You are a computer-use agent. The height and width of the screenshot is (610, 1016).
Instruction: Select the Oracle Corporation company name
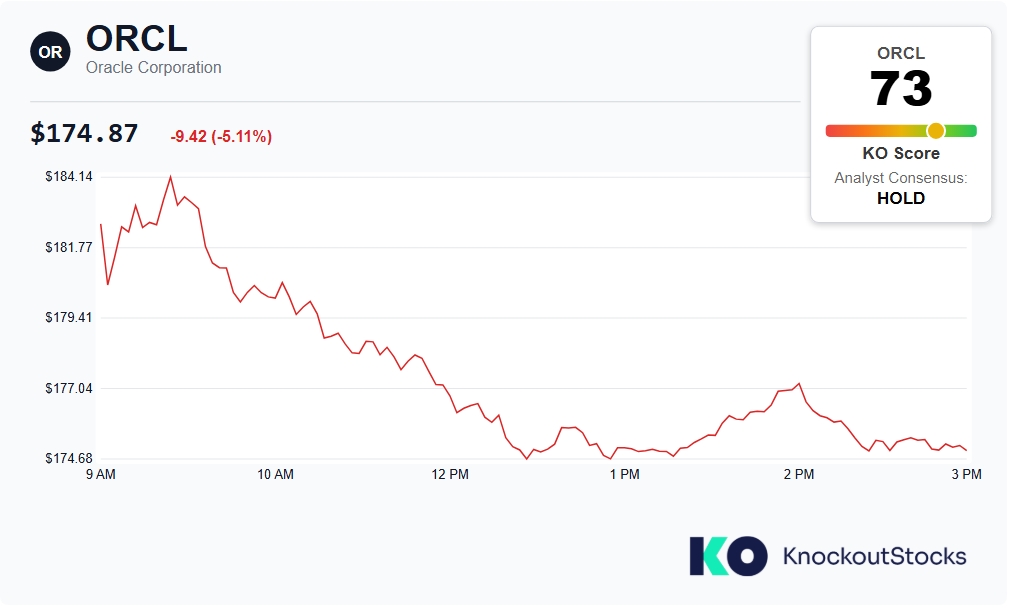coord(154,67)
